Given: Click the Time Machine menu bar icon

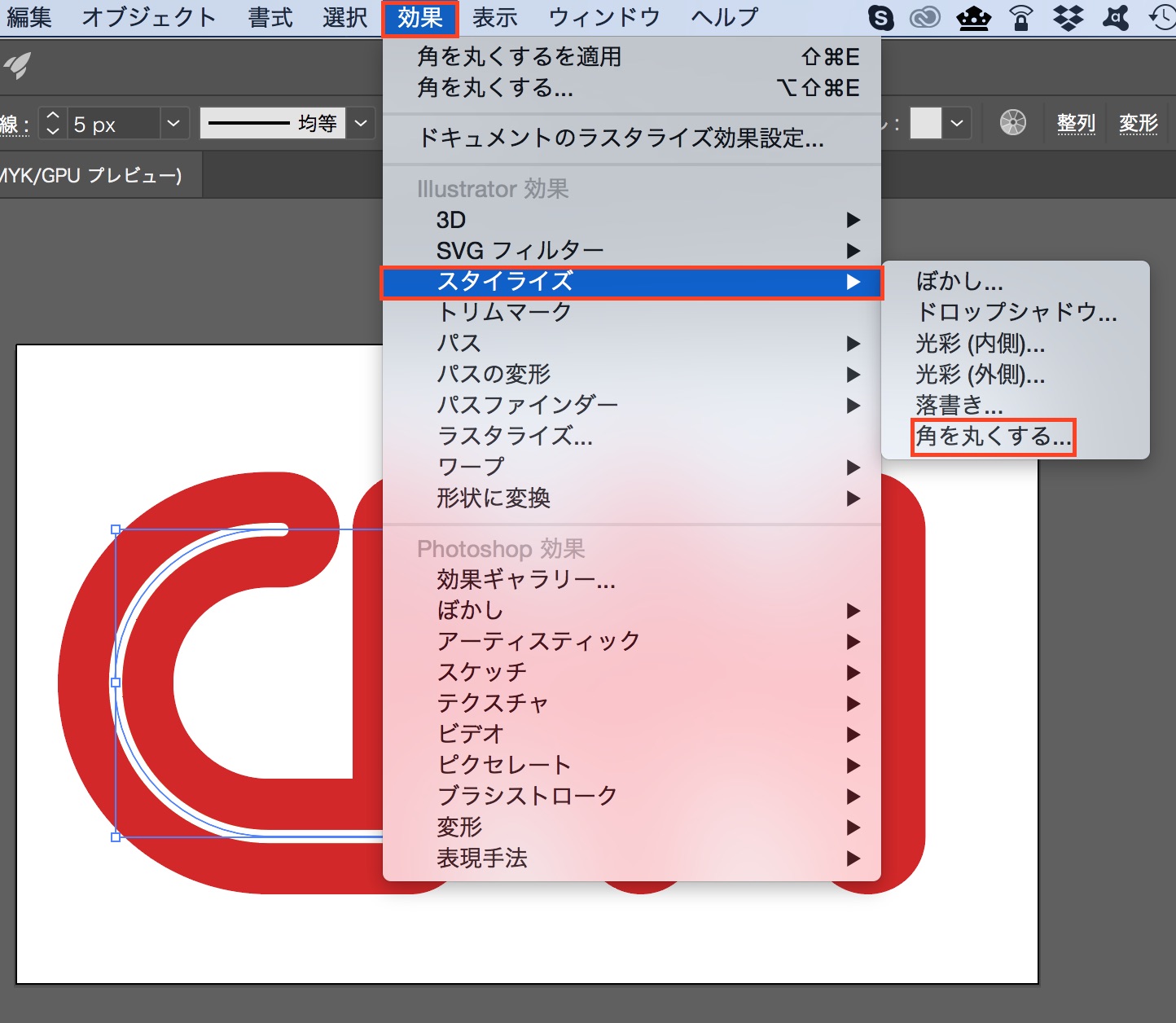Looking at the screenshot, I should coord(1163,17).
